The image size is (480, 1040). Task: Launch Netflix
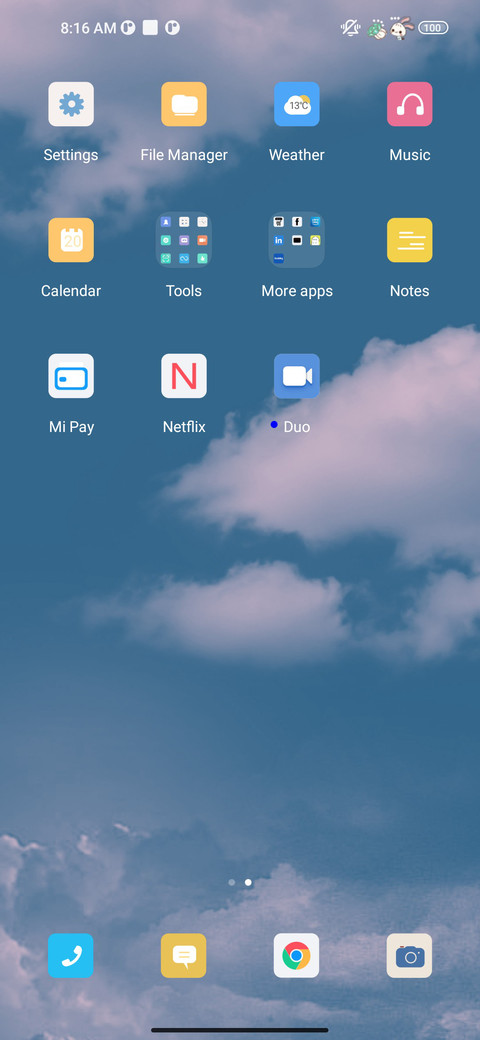pyautogui.click(x=184, y=376)
